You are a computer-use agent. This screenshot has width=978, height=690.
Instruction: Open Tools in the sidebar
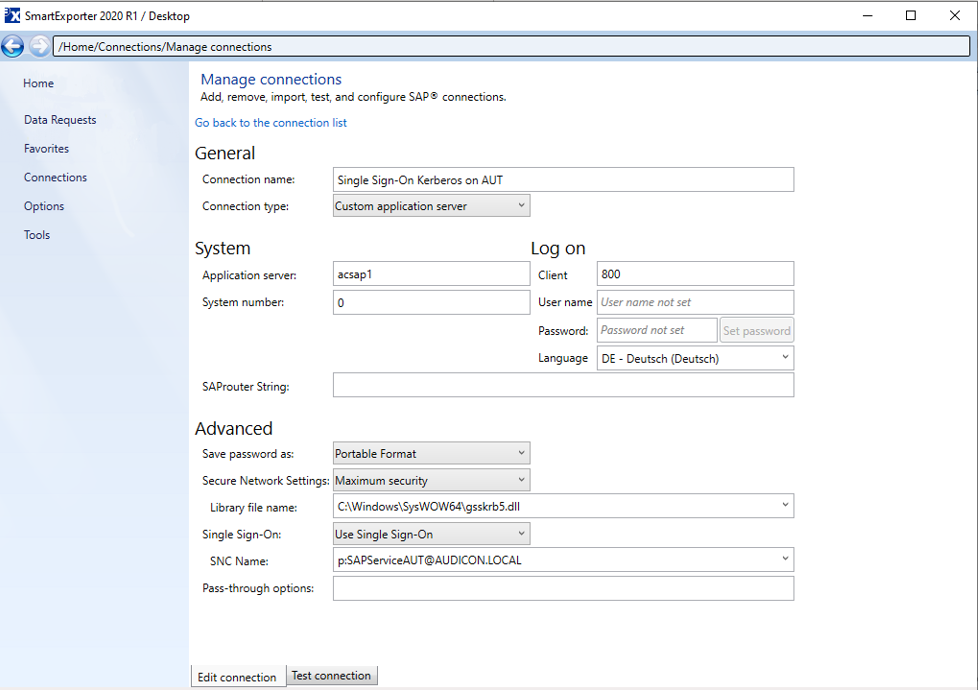tap(37, 235)
